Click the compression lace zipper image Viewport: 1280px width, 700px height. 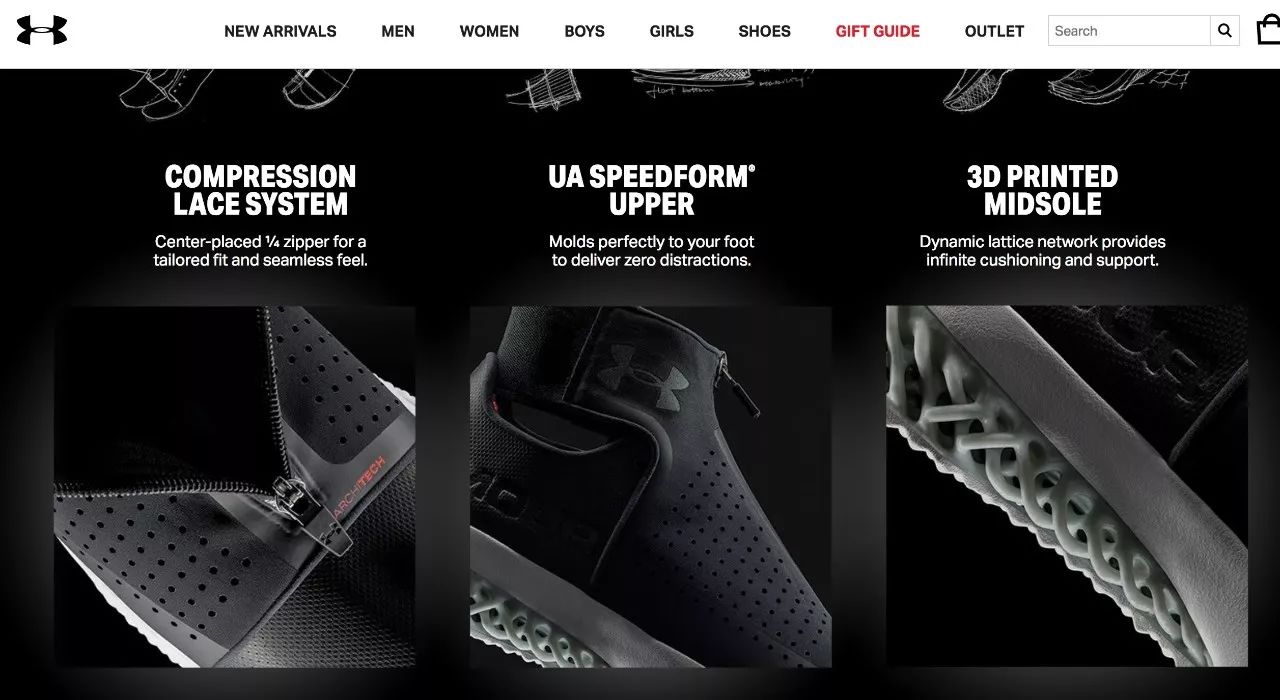(x=235, y=486)
